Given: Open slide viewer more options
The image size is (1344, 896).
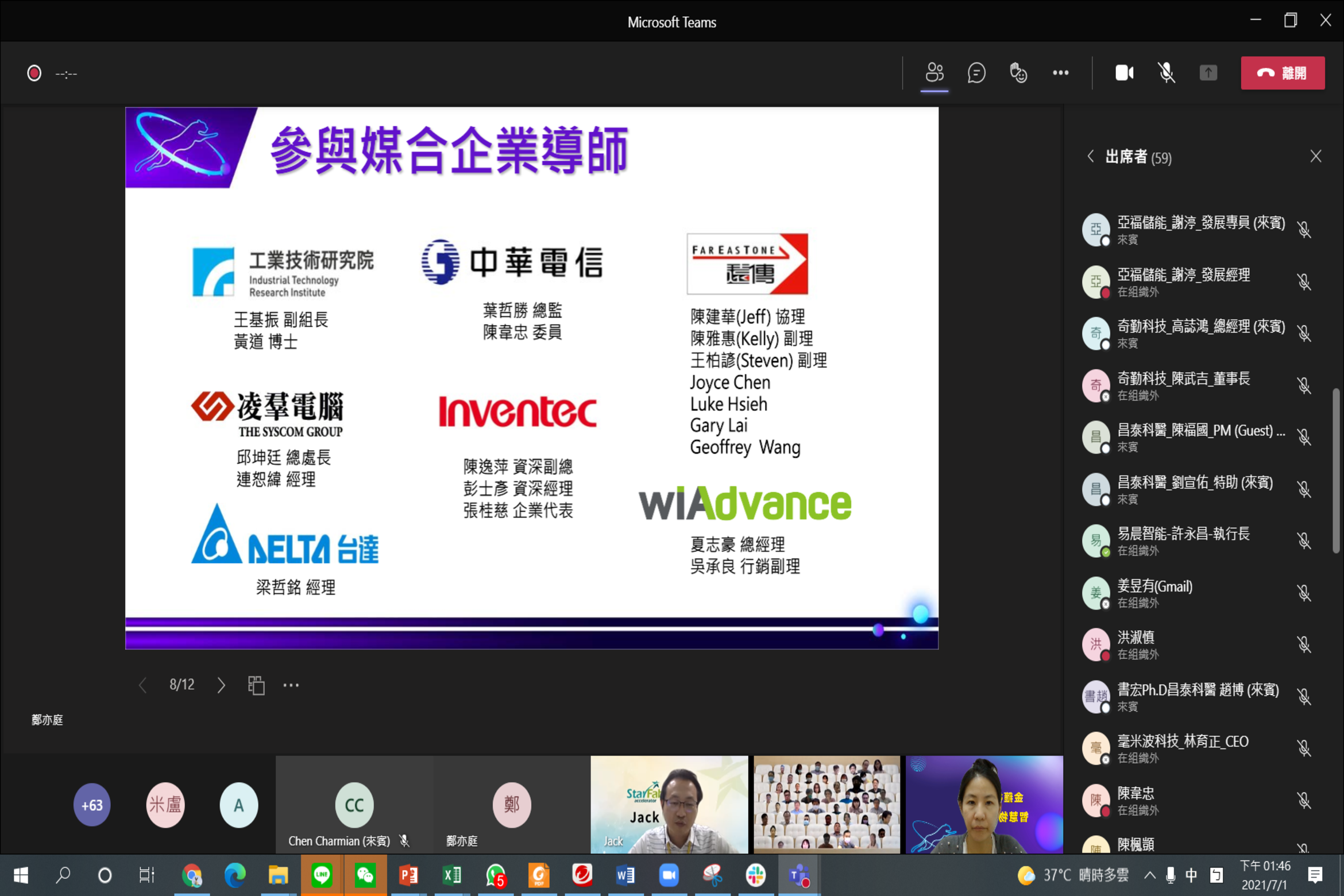Looking at the screenshot, I should 291,685.
